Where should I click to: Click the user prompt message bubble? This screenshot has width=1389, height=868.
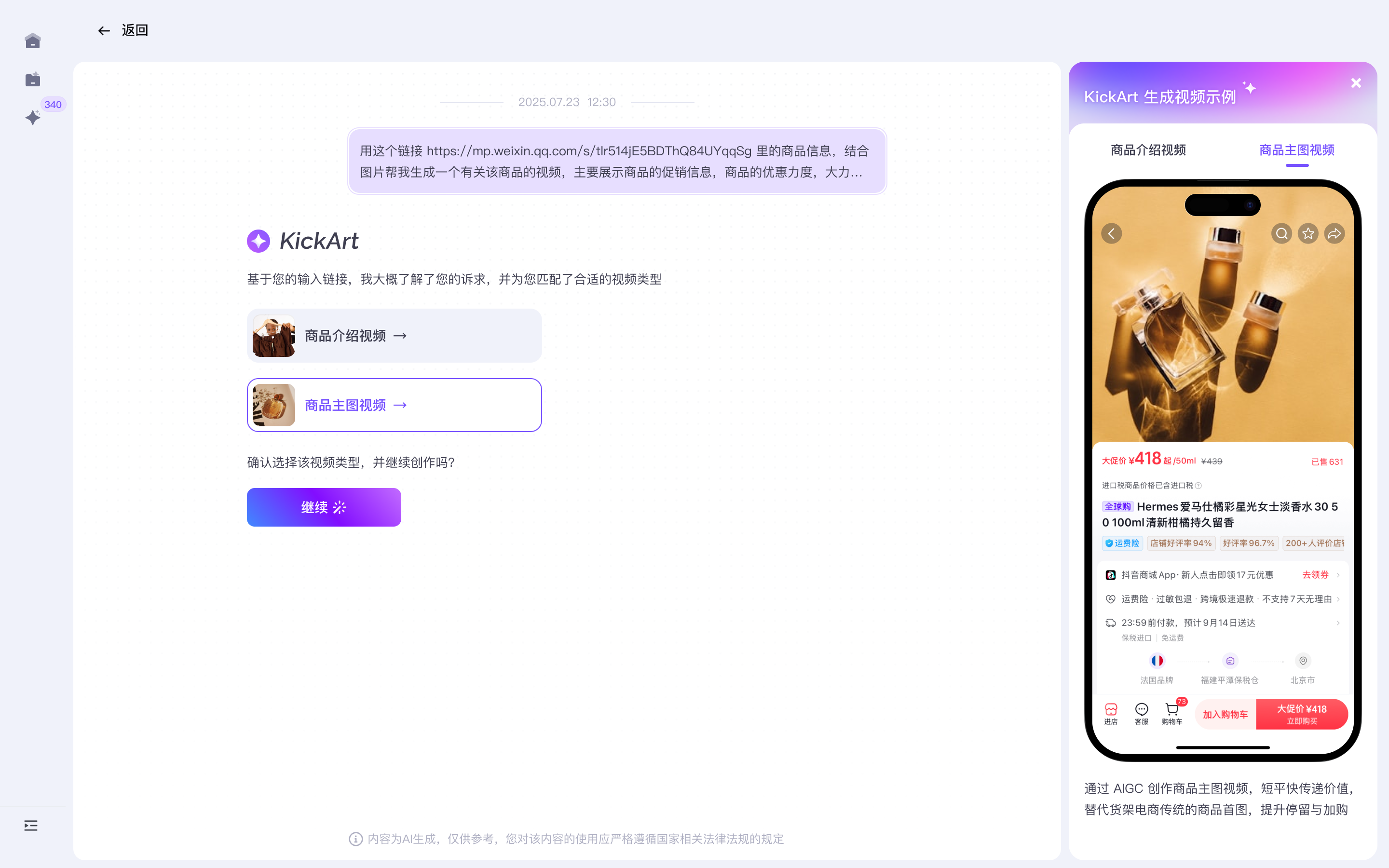click(x=617, y=162)
